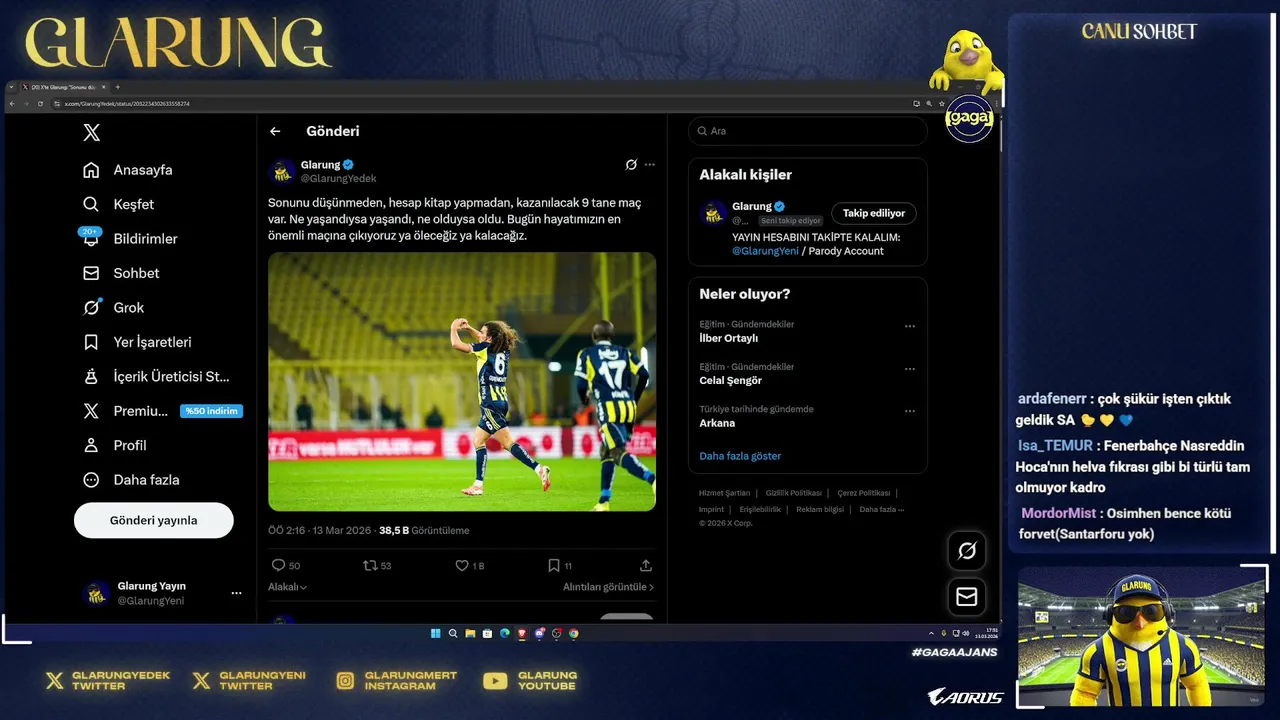Screen dimensions: 1280x720
Task: Open the Reklam bilgisi footer link
Action: (x=820, y=509)
